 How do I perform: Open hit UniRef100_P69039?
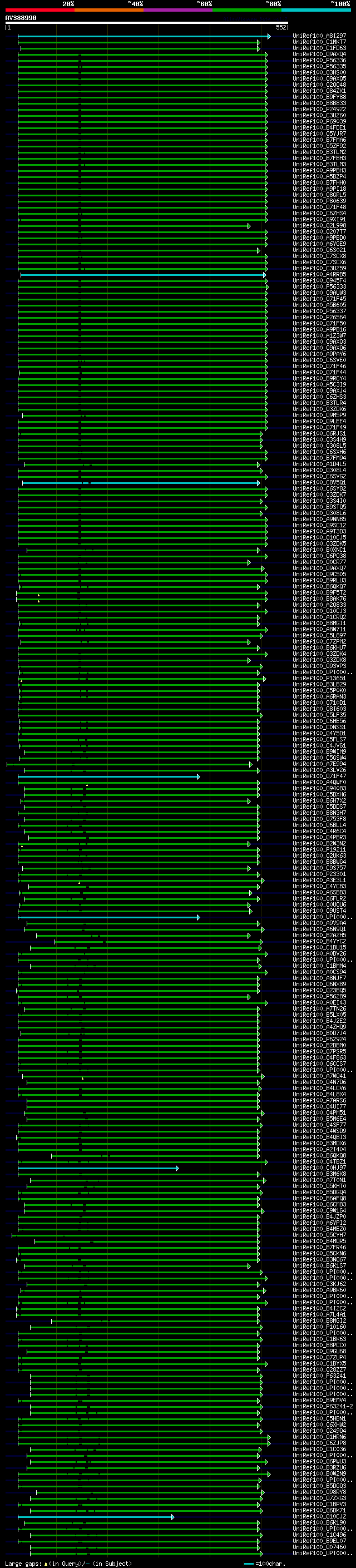[319, 121]
